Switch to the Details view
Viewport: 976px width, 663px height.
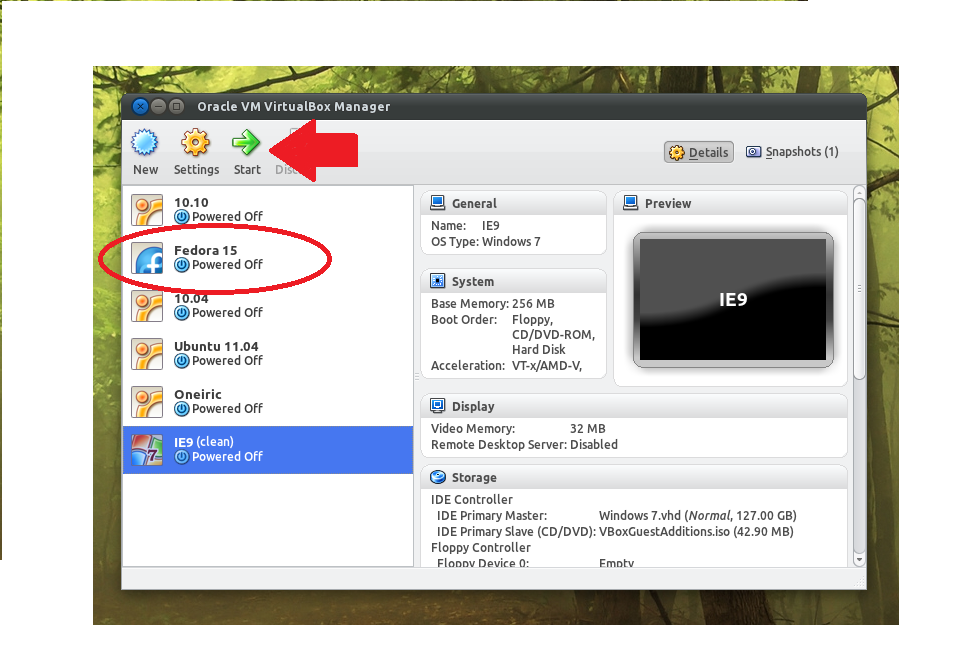[698, 152]
